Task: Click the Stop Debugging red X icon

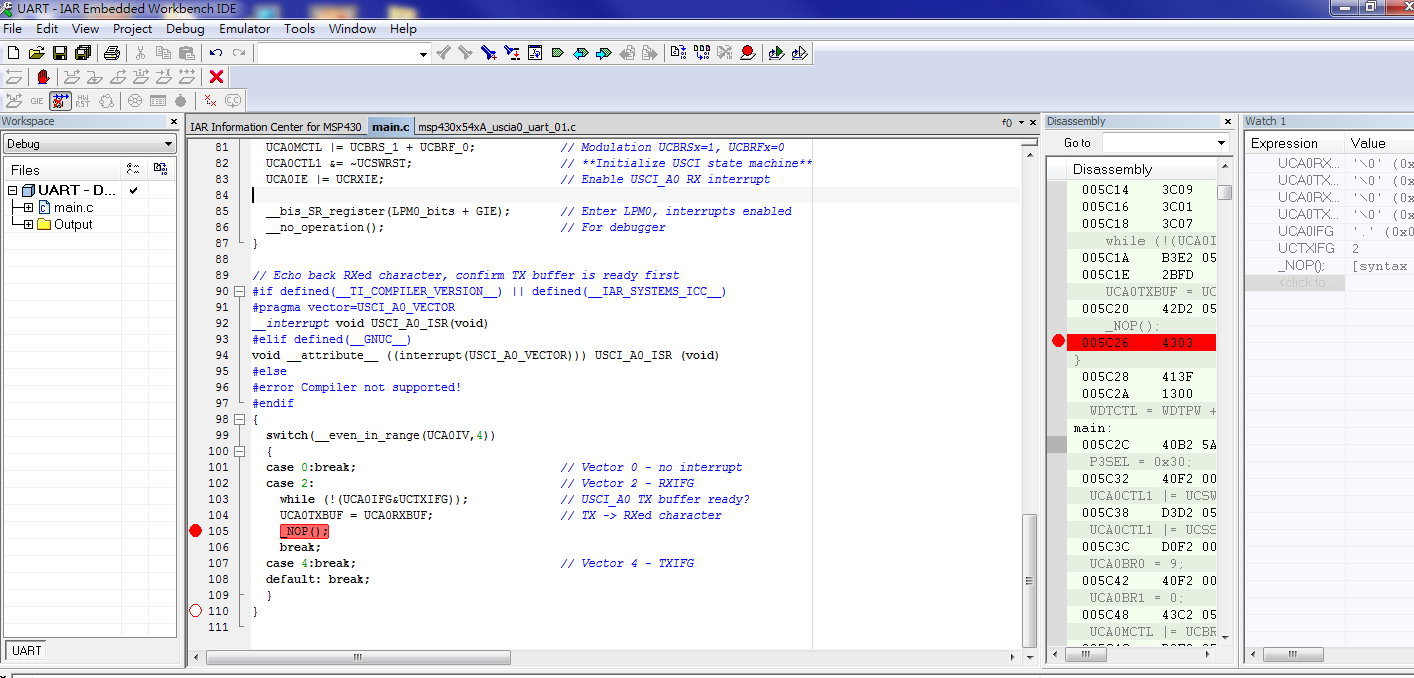Action: tap(216, 77)
